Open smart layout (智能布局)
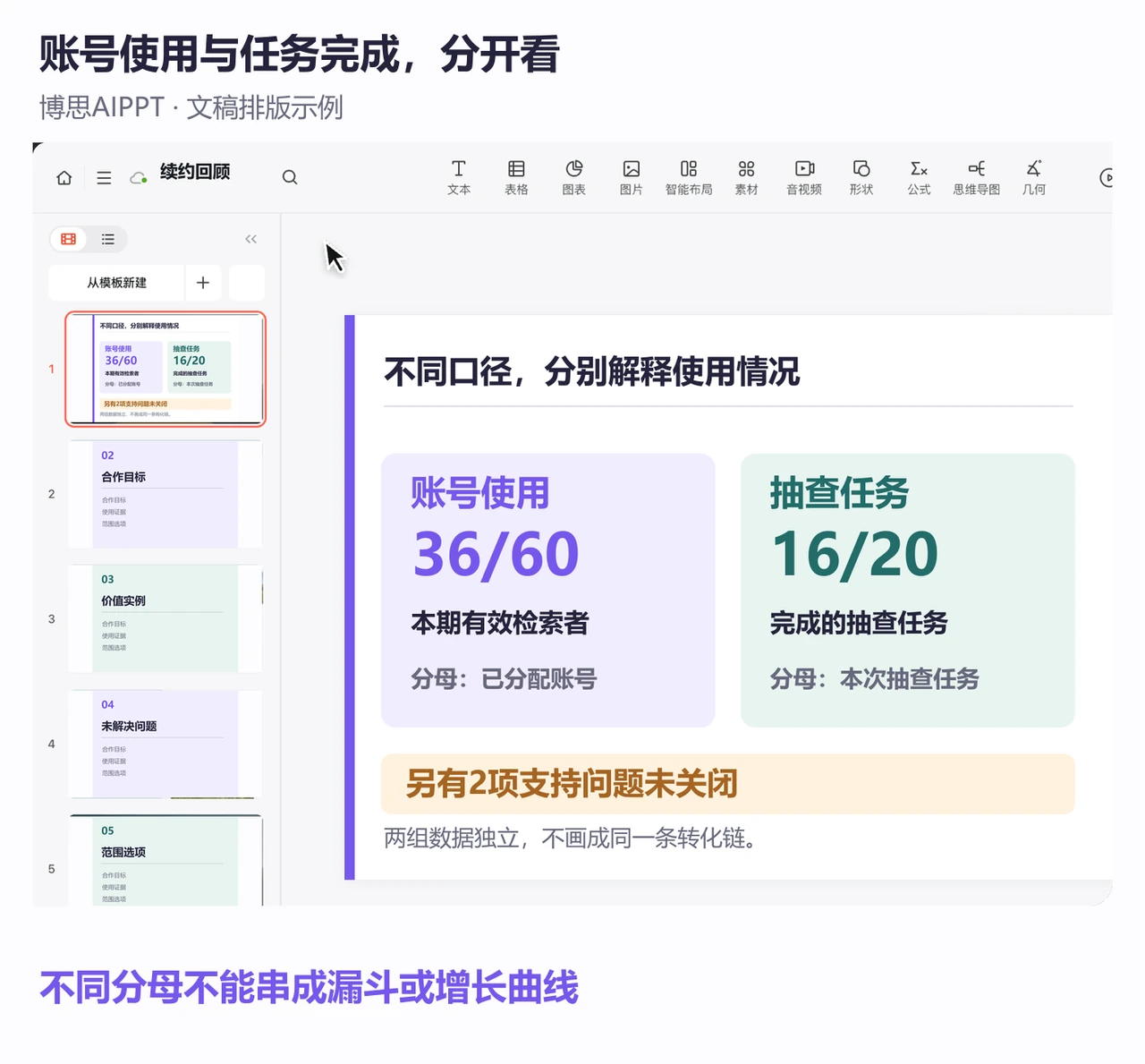 tap(689, 177)
